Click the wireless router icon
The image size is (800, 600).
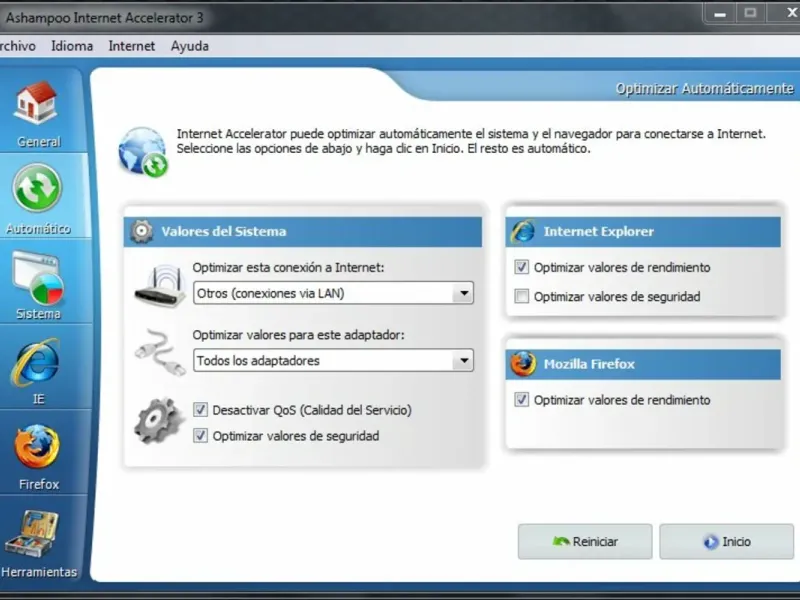click(x=160, y=286)
